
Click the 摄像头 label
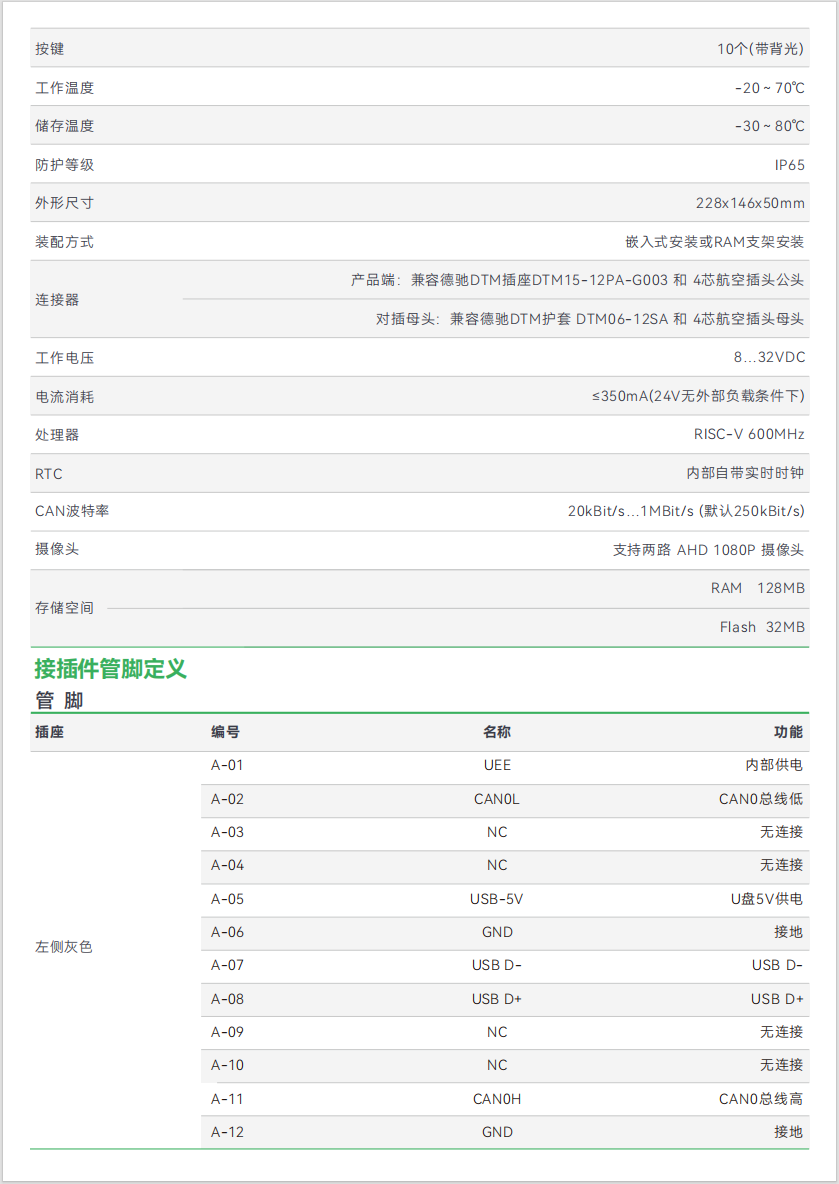click(x=57, y=550)
